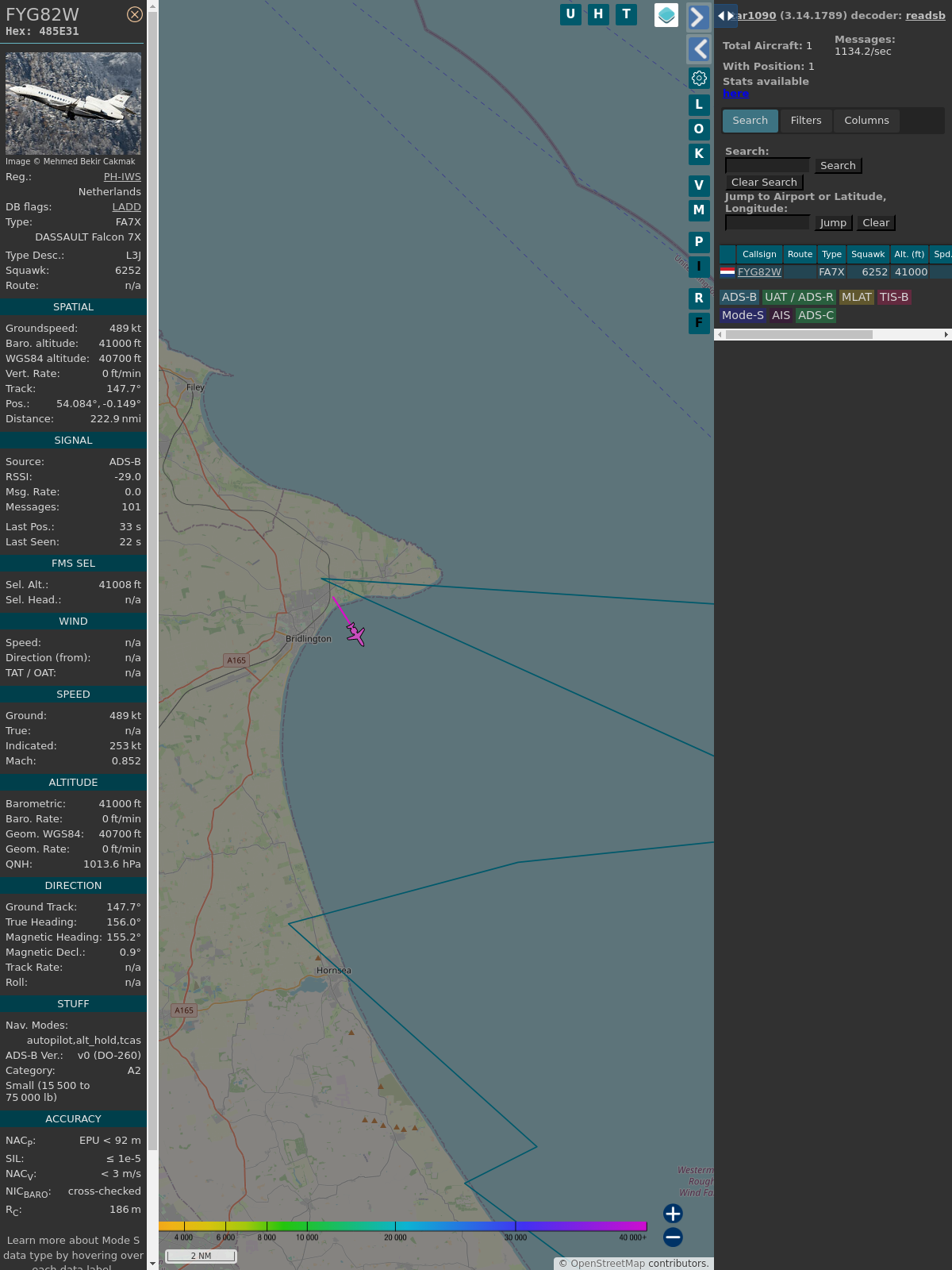This screenshot has height=1270, width=952.
Task: Toggle the U map button
Action: point(570,14)
